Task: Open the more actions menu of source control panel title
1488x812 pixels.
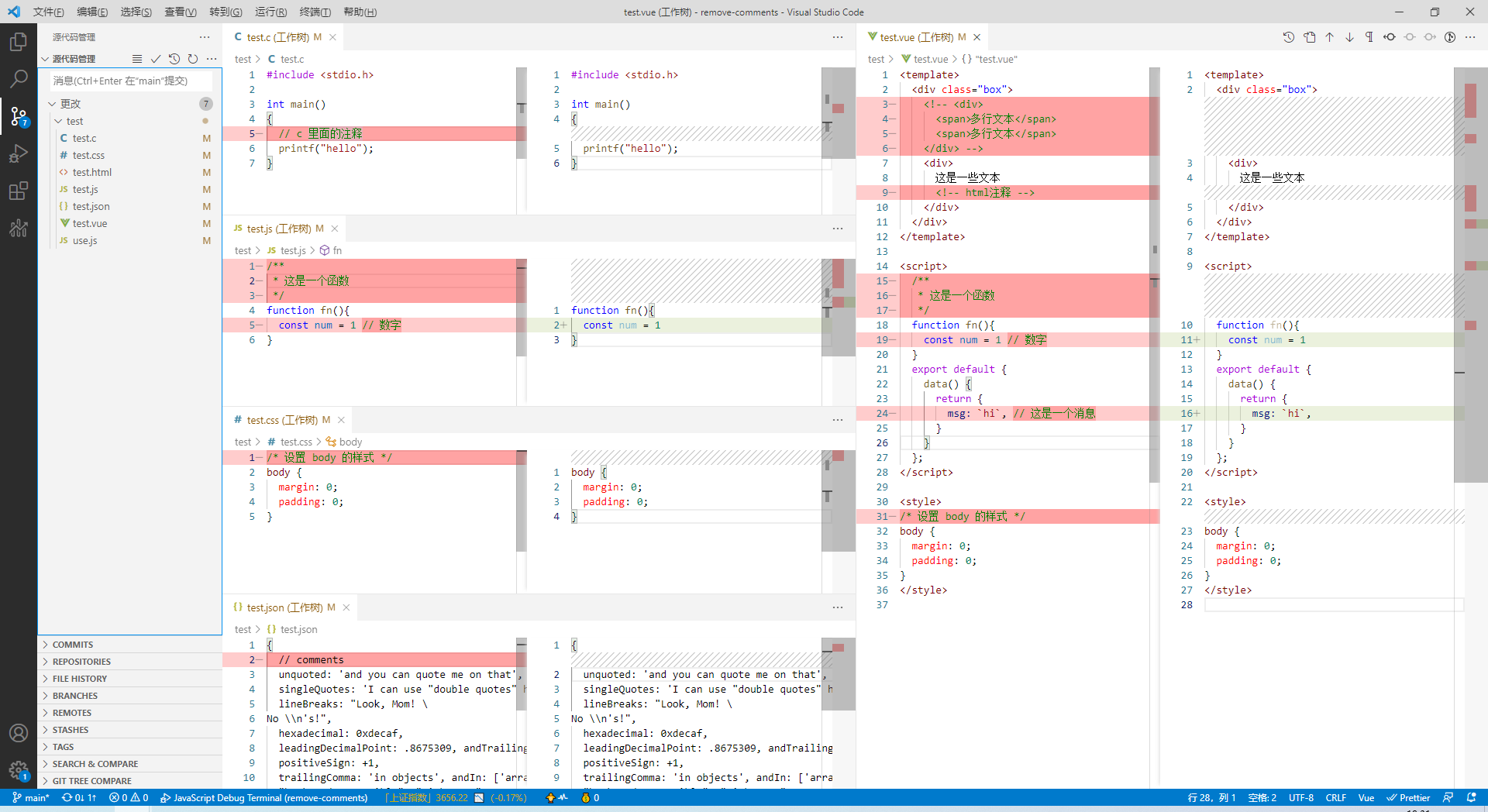Action: click(205, 37)
